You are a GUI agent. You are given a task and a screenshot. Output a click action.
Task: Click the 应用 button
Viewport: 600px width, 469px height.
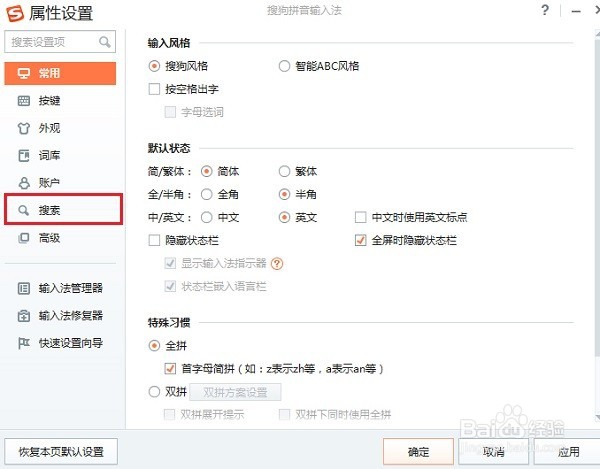568,452
